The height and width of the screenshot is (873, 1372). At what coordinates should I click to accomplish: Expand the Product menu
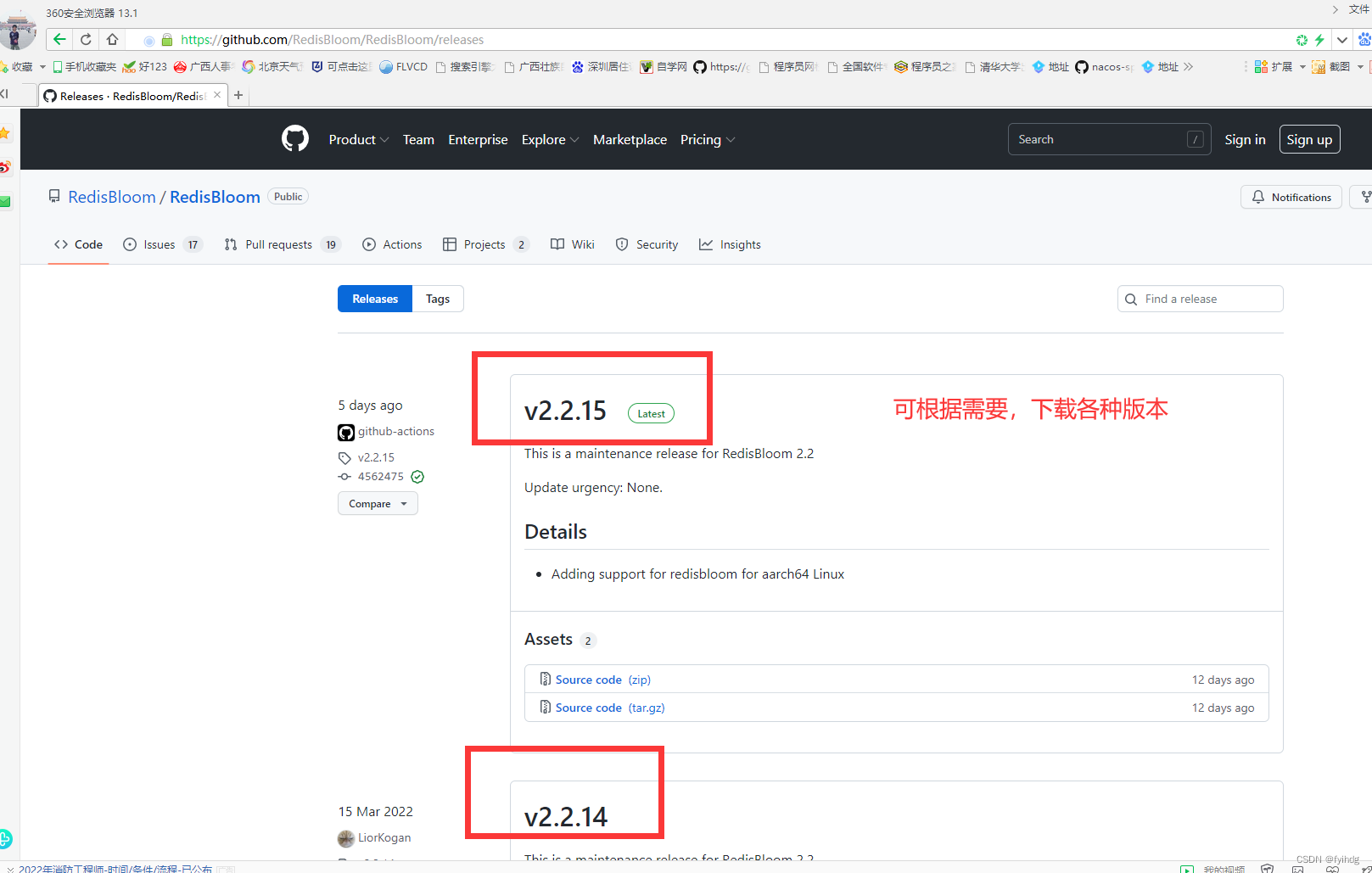pyautogui.click(x=359, y=140)
